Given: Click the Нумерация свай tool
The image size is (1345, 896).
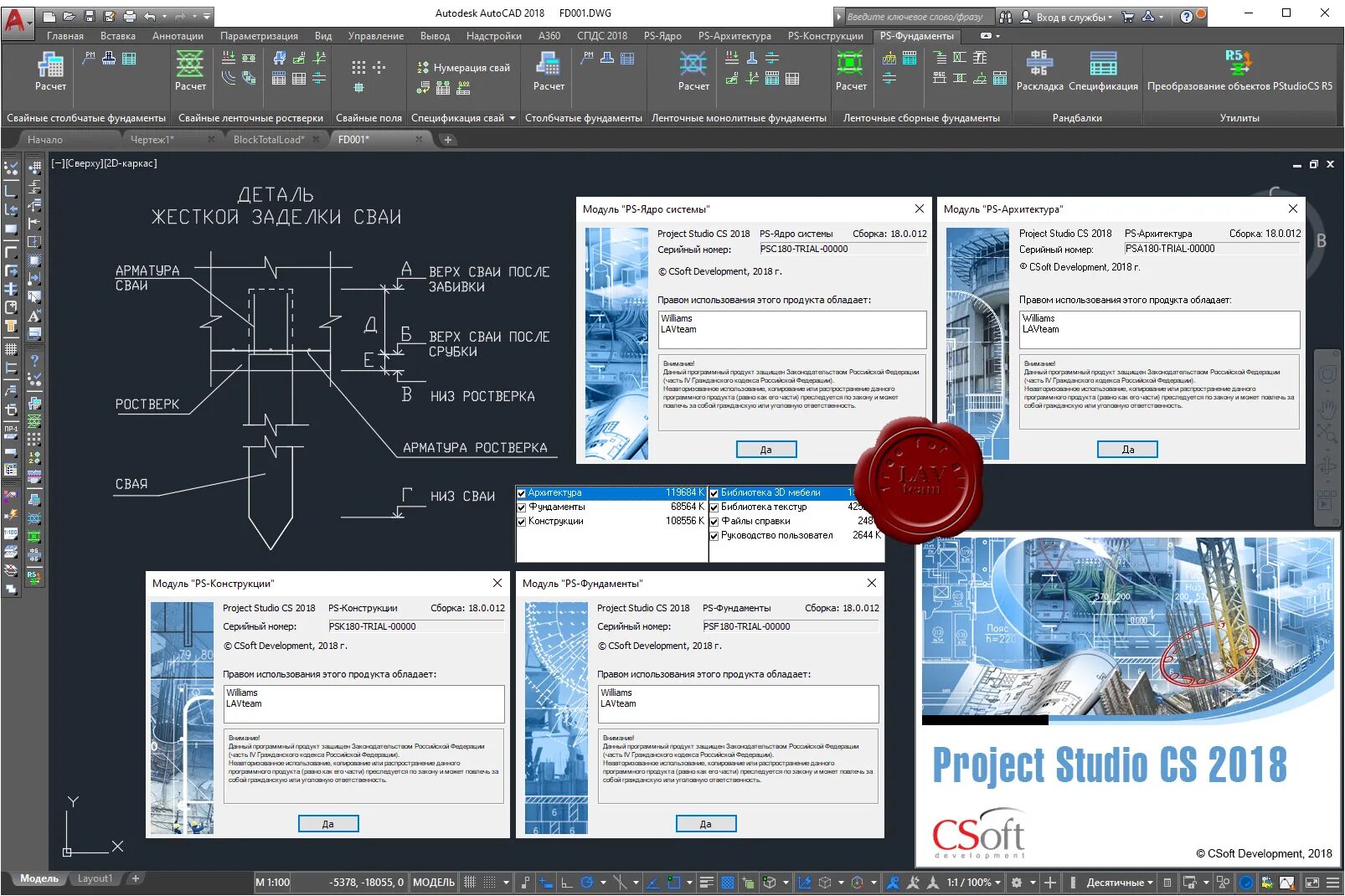Looking at the screenshot, I should pyautogui.click(x=463, y=68).
